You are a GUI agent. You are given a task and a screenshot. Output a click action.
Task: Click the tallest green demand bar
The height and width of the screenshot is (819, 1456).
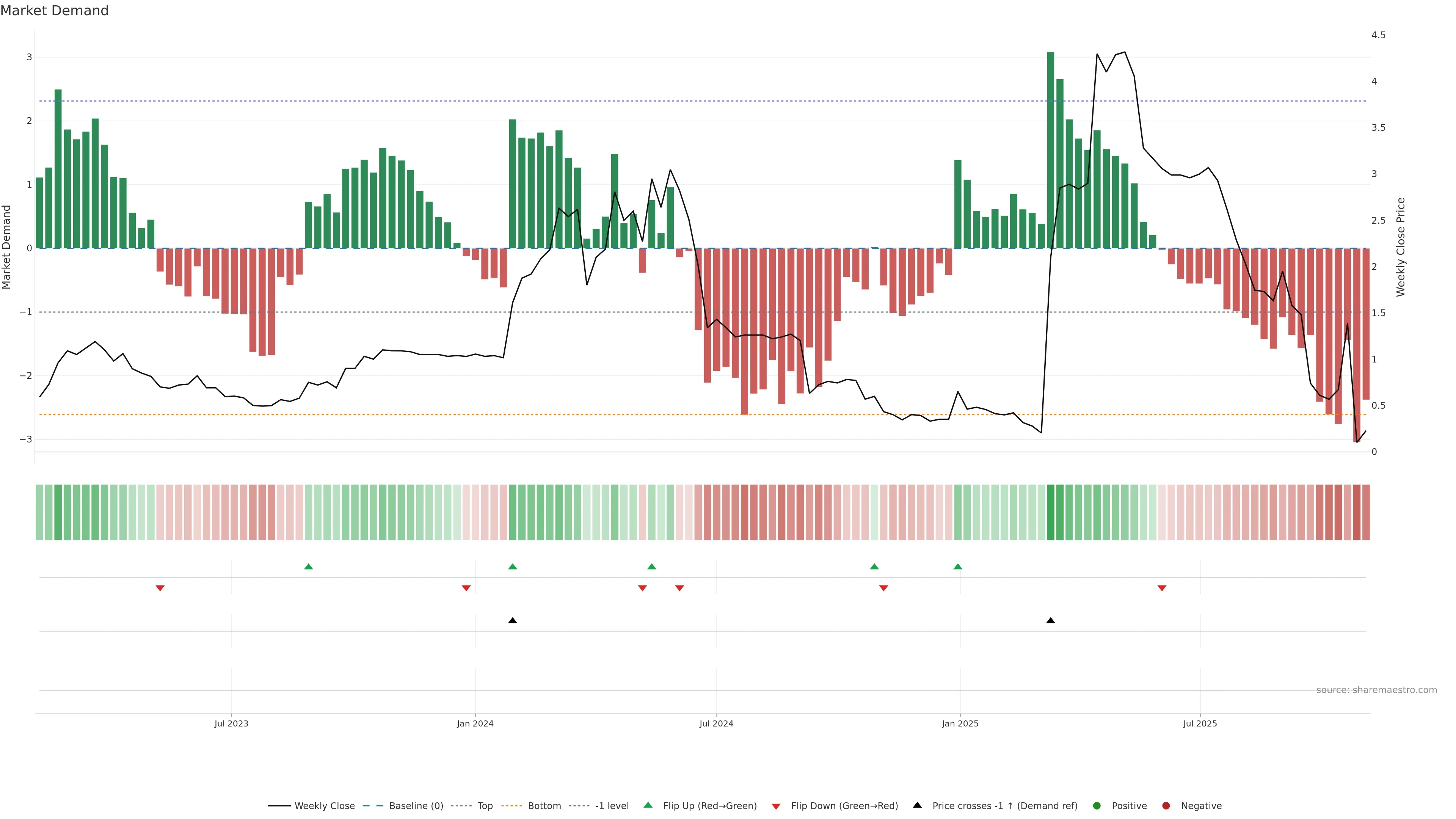click(x=1051, y=150)
